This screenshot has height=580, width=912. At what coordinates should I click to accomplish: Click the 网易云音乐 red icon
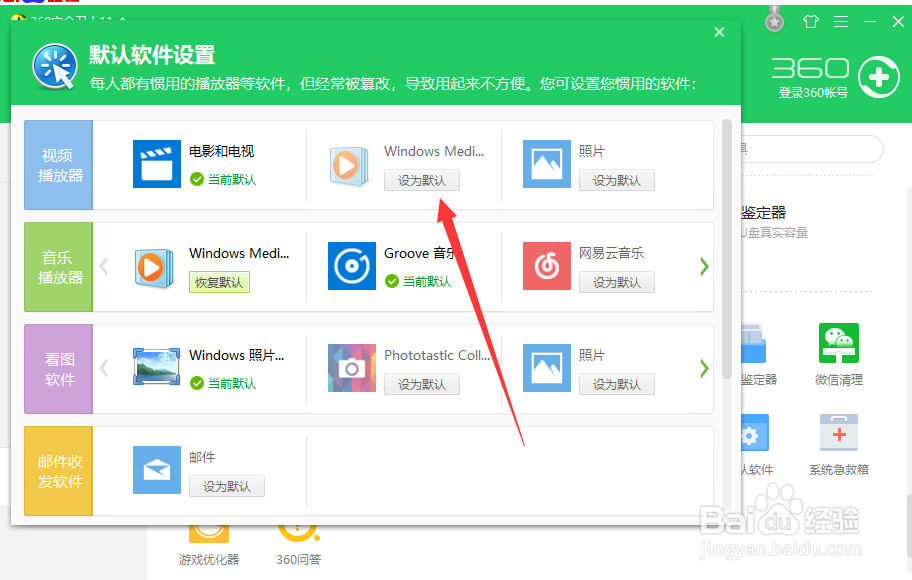click(x=547, y=266)
